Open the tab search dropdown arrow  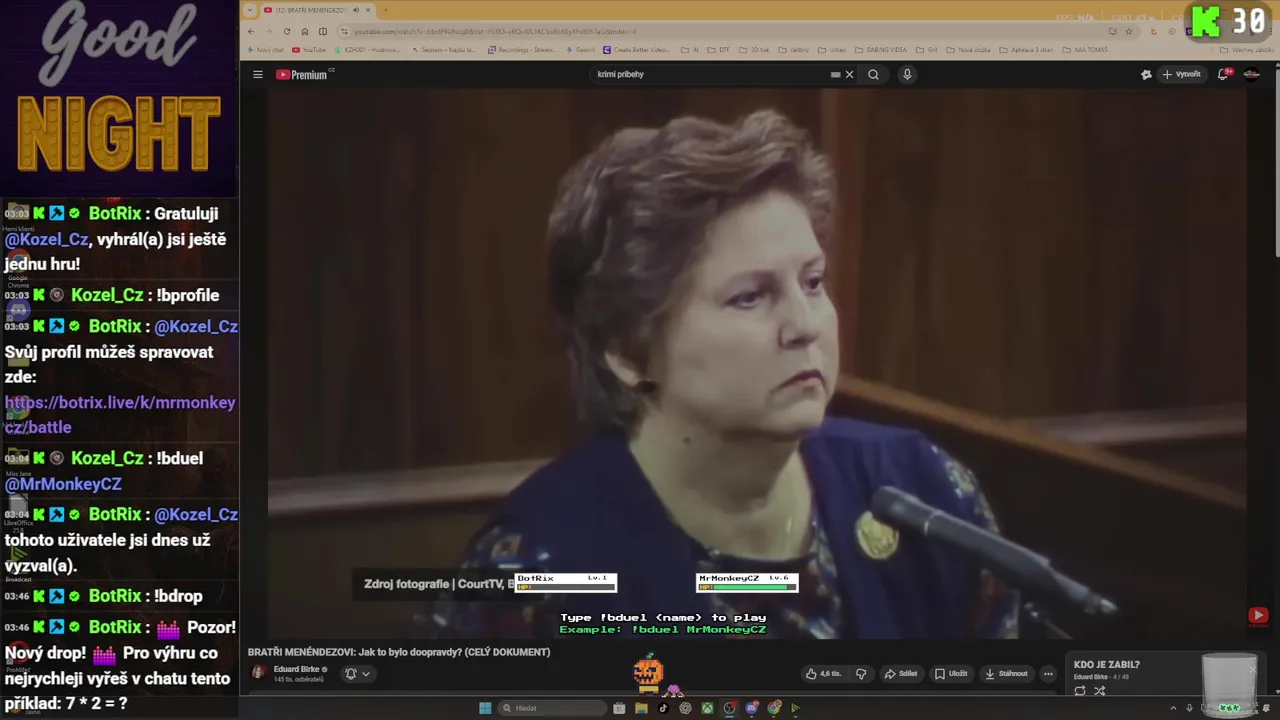coord(249,10)
